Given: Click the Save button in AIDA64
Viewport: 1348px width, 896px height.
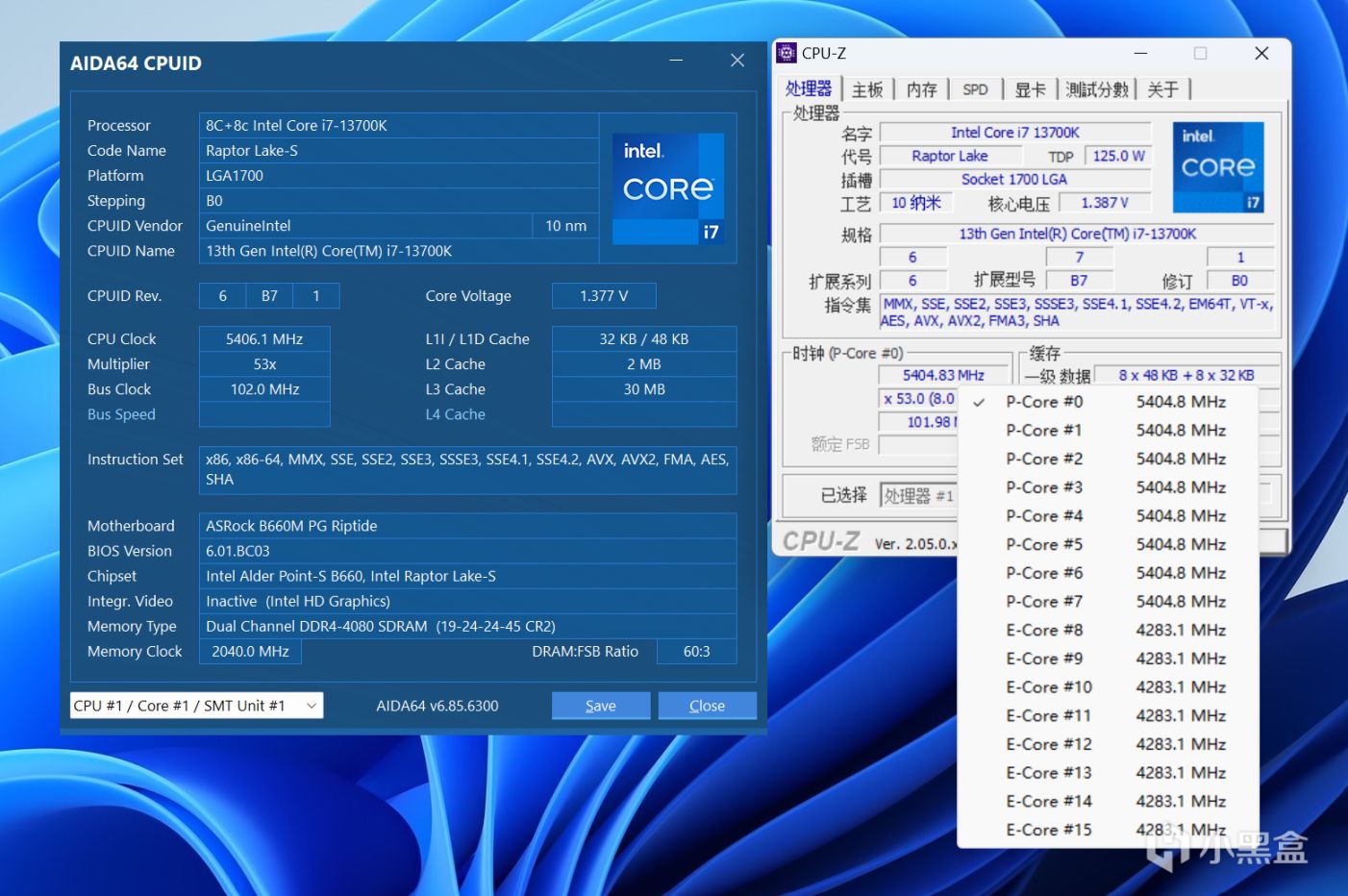Looking at the screenshot, I should pyautogui.click(x=601, y=706).
